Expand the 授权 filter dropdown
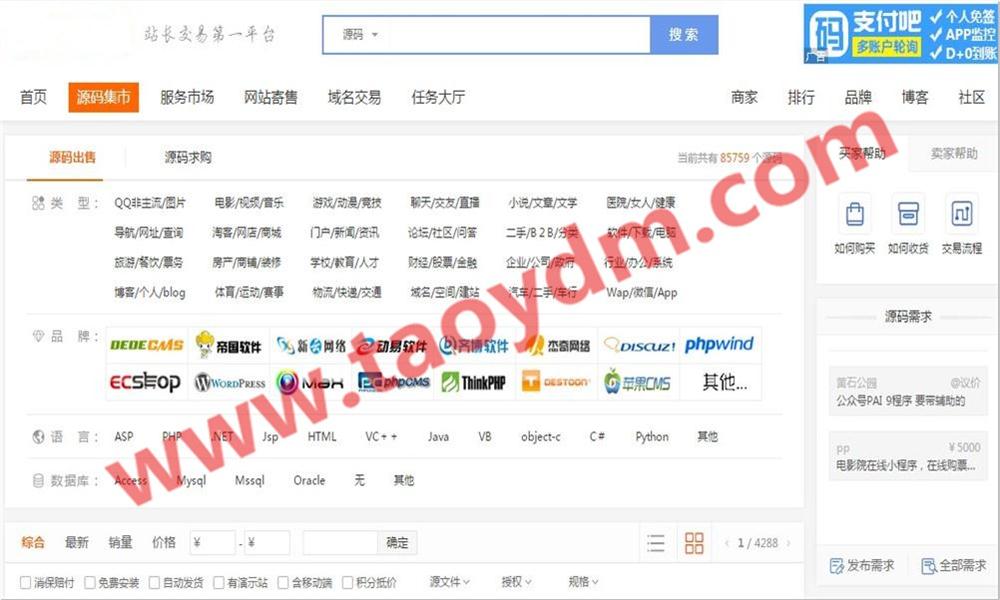Viewport: 1000px width, 600px height. tap(516, 582)
